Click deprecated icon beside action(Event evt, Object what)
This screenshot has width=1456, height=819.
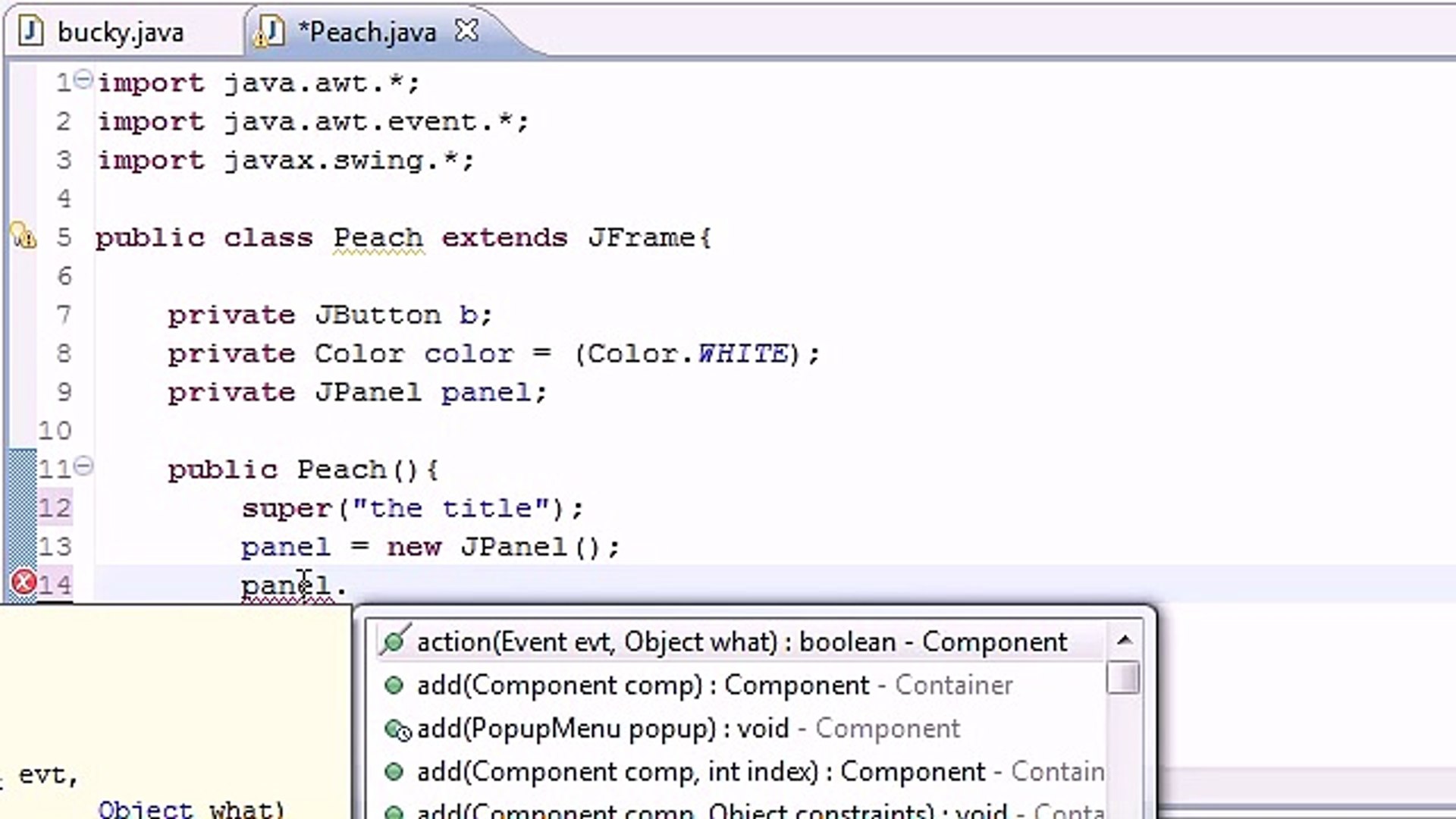tap(394, 641)
